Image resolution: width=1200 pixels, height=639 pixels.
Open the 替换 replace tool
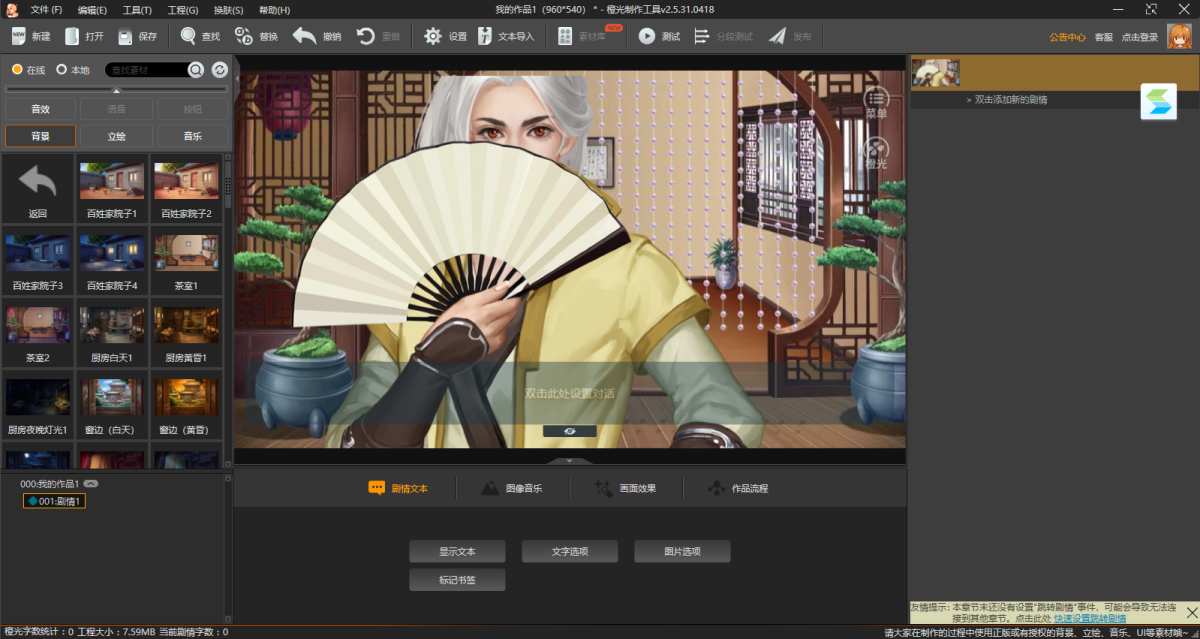click(254, 36)
